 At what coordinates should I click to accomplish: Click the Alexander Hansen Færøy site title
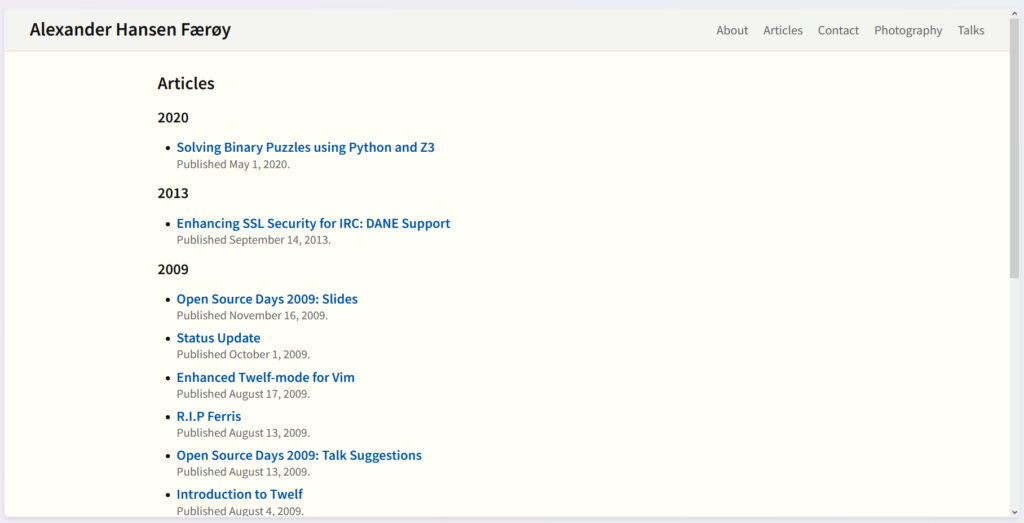[x=130, y=30]
